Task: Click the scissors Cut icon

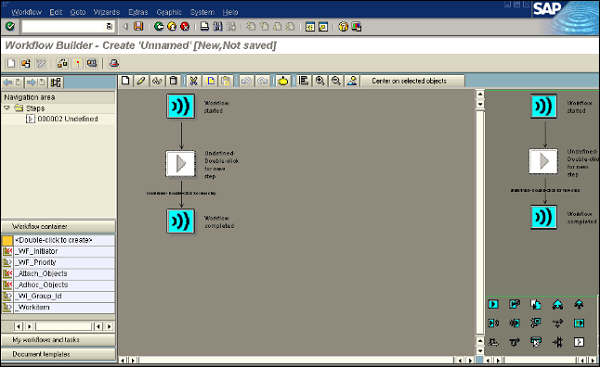Action: coord(194,81)
